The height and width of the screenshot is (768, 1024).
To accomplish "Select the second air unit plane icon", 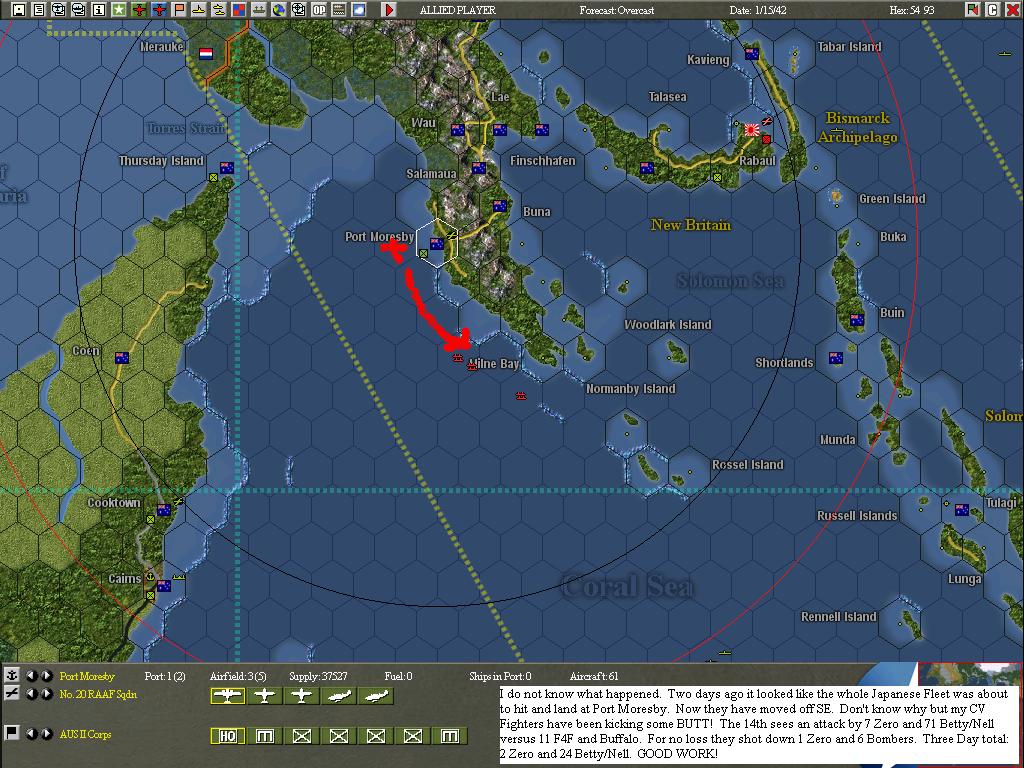I will [x=264, y=696].
